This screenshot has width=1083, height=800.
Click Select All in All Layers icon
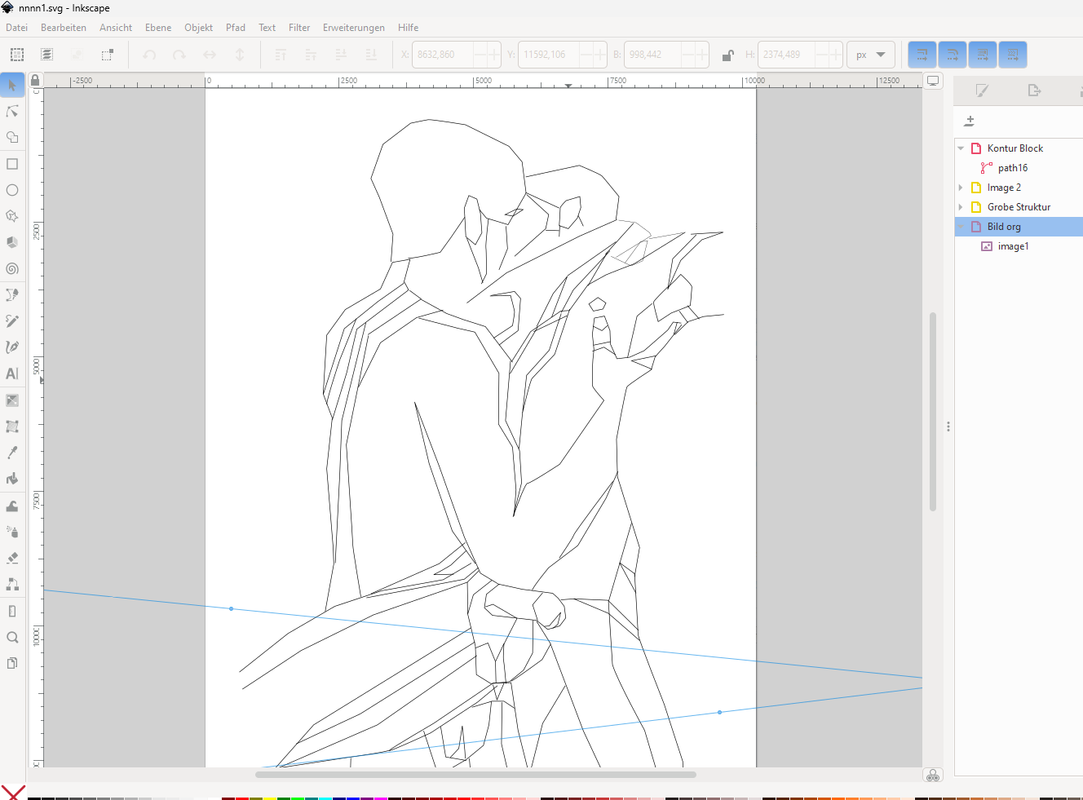[47, 55]
